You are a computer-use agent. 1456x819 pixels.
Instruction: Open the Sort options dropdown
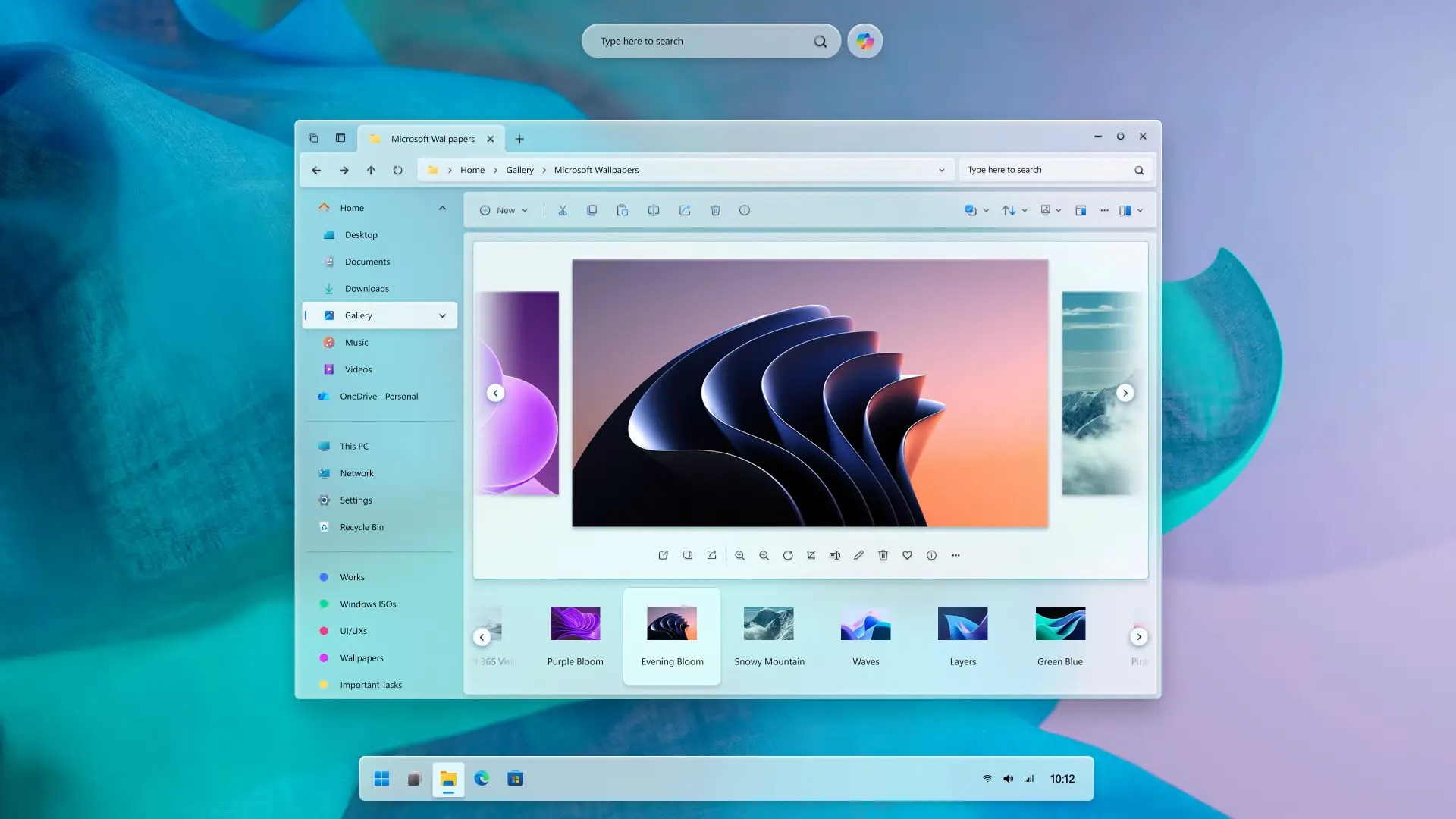(1013, 210)
